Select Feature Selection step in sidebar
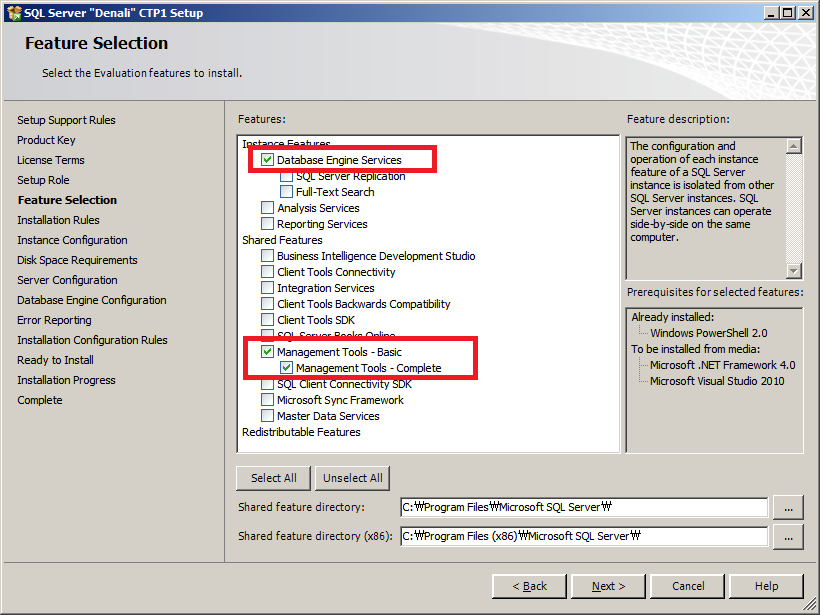The image size is (820, 615). click(67, 200)
